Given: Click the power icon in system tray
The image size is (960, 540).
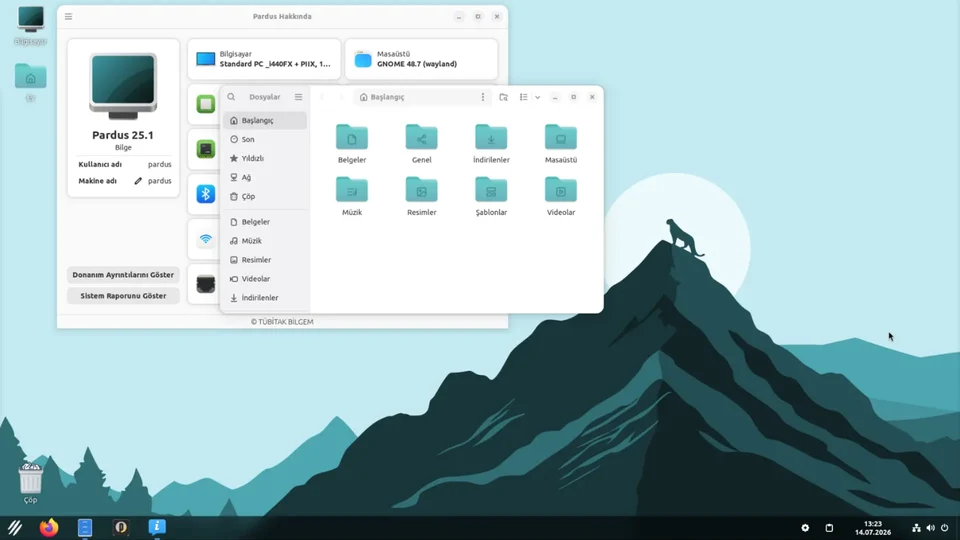Looking at the screenshot, I should (x=945, y=528).
